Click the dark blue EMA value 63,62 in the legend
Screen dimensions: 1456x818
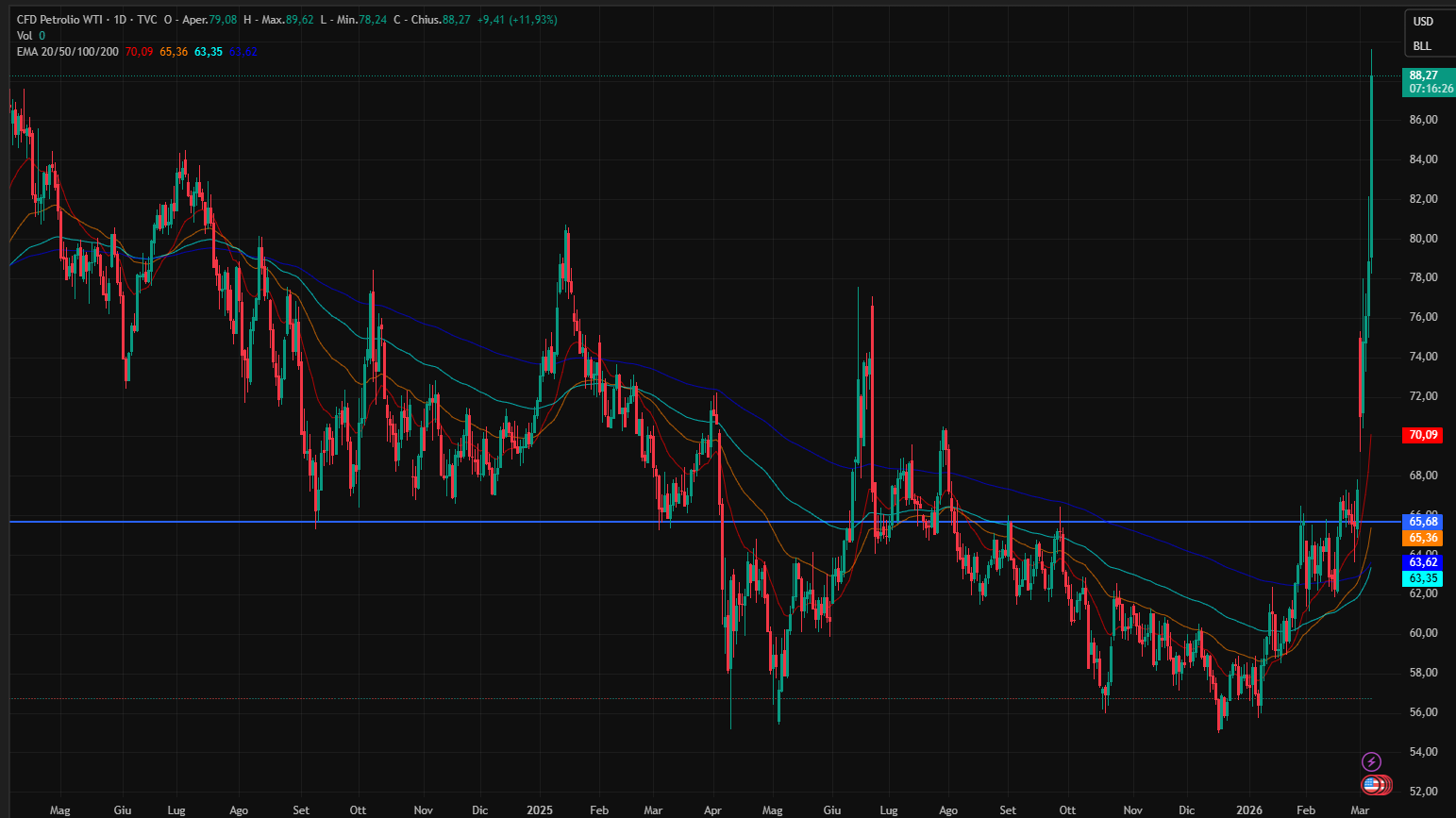click(x=243, y=52)
